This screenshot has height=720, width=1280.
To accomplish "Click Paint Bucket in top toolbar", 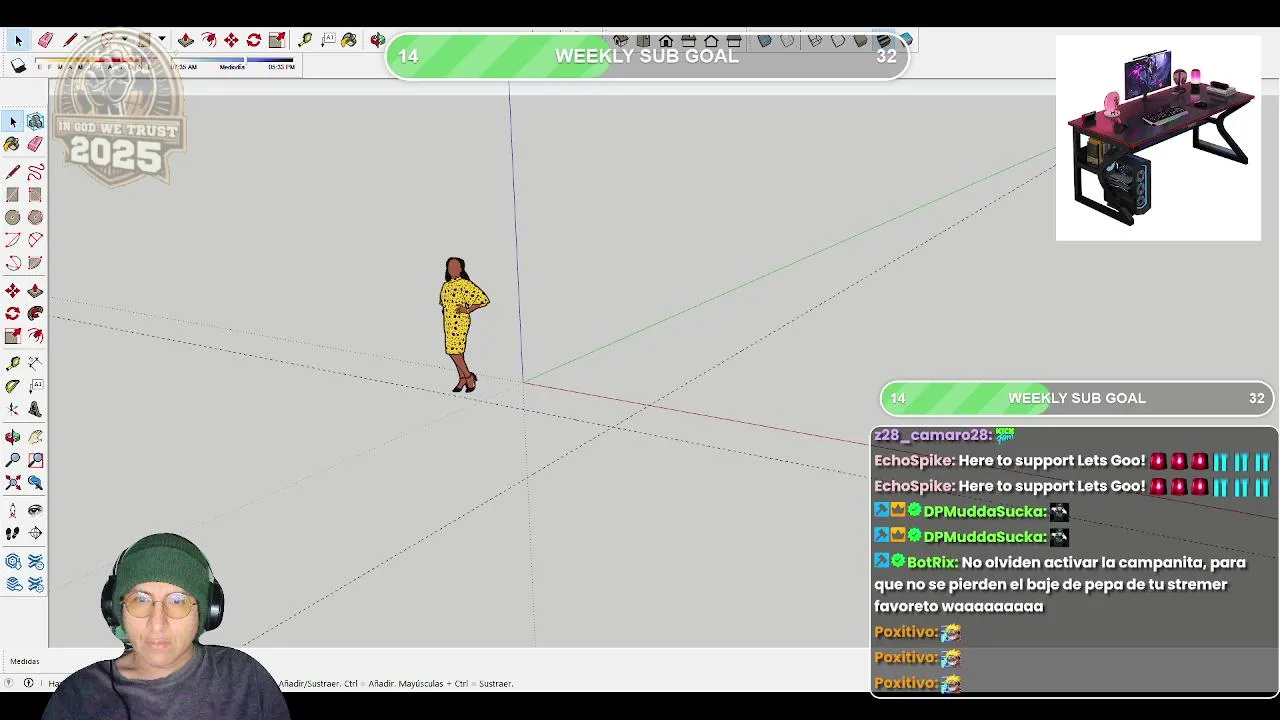I will point(349,40).
